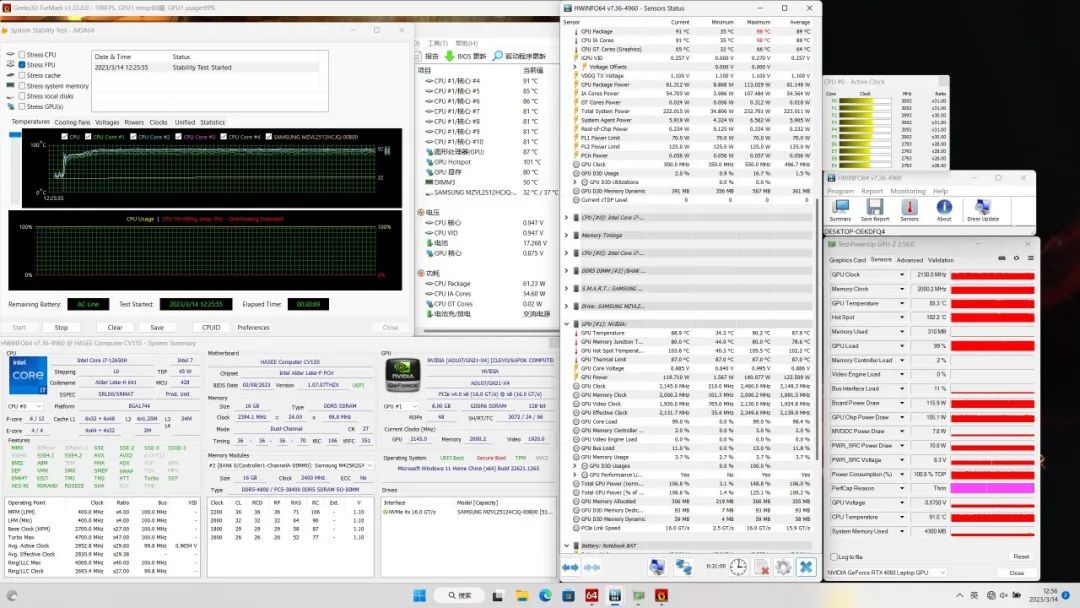
Task: Click the blue X icon in Sensors Status toolbar
Action: (x=806, y=567)
